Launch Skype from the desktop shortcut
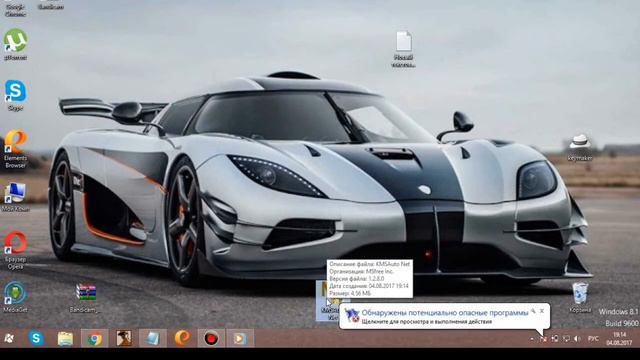 [x=16, y=95]
